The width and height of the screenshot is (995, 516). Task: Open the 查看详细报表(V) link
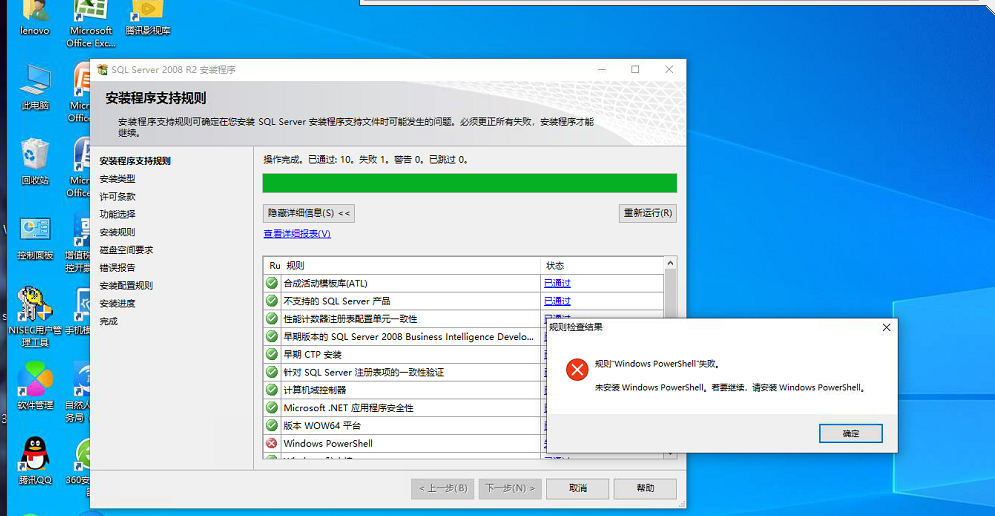(297, 234)
